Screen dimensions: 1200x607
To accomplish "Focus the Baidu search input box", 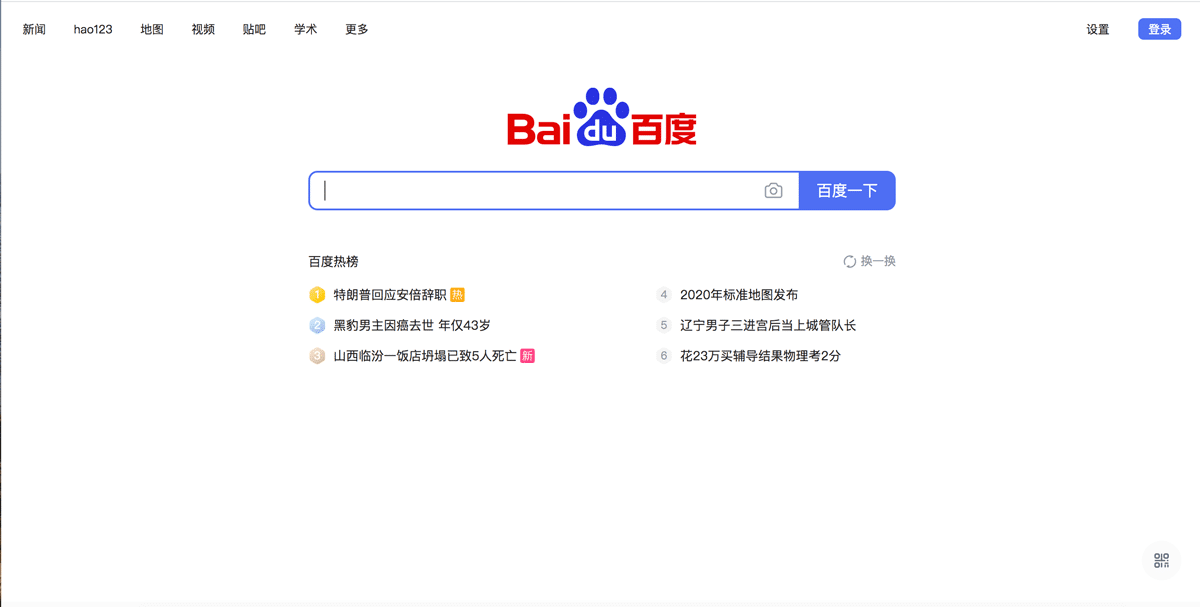I will [554, 191].
